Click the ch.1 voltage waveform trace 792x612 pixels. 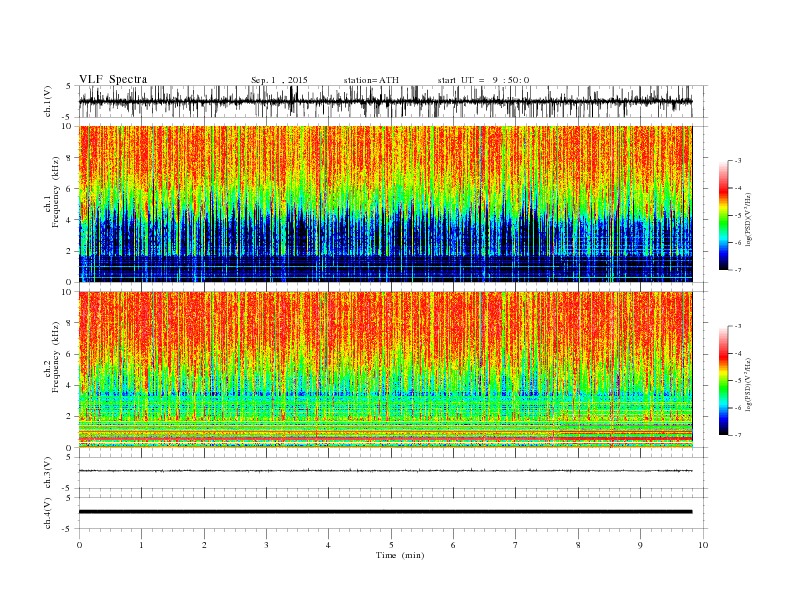click(385, 101)
